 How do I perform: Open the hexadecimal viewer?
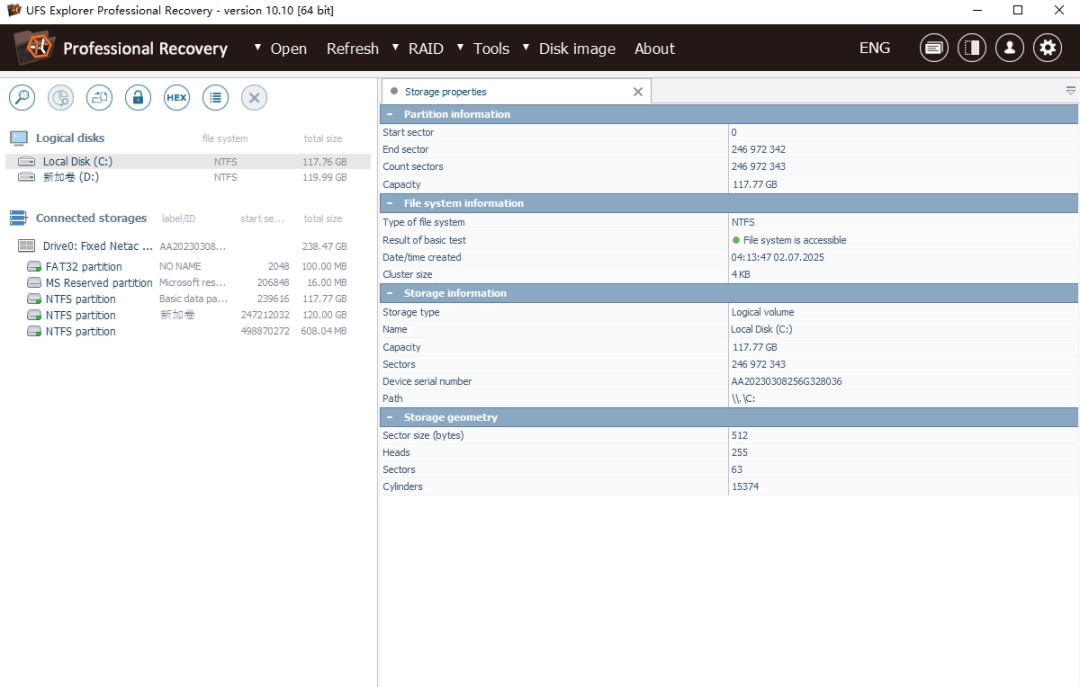pyautogui.click(x=176, y=97)
